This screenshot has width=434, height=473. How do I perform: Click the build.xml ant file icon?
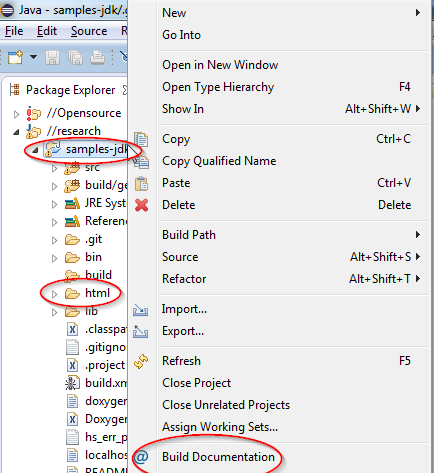72,383
